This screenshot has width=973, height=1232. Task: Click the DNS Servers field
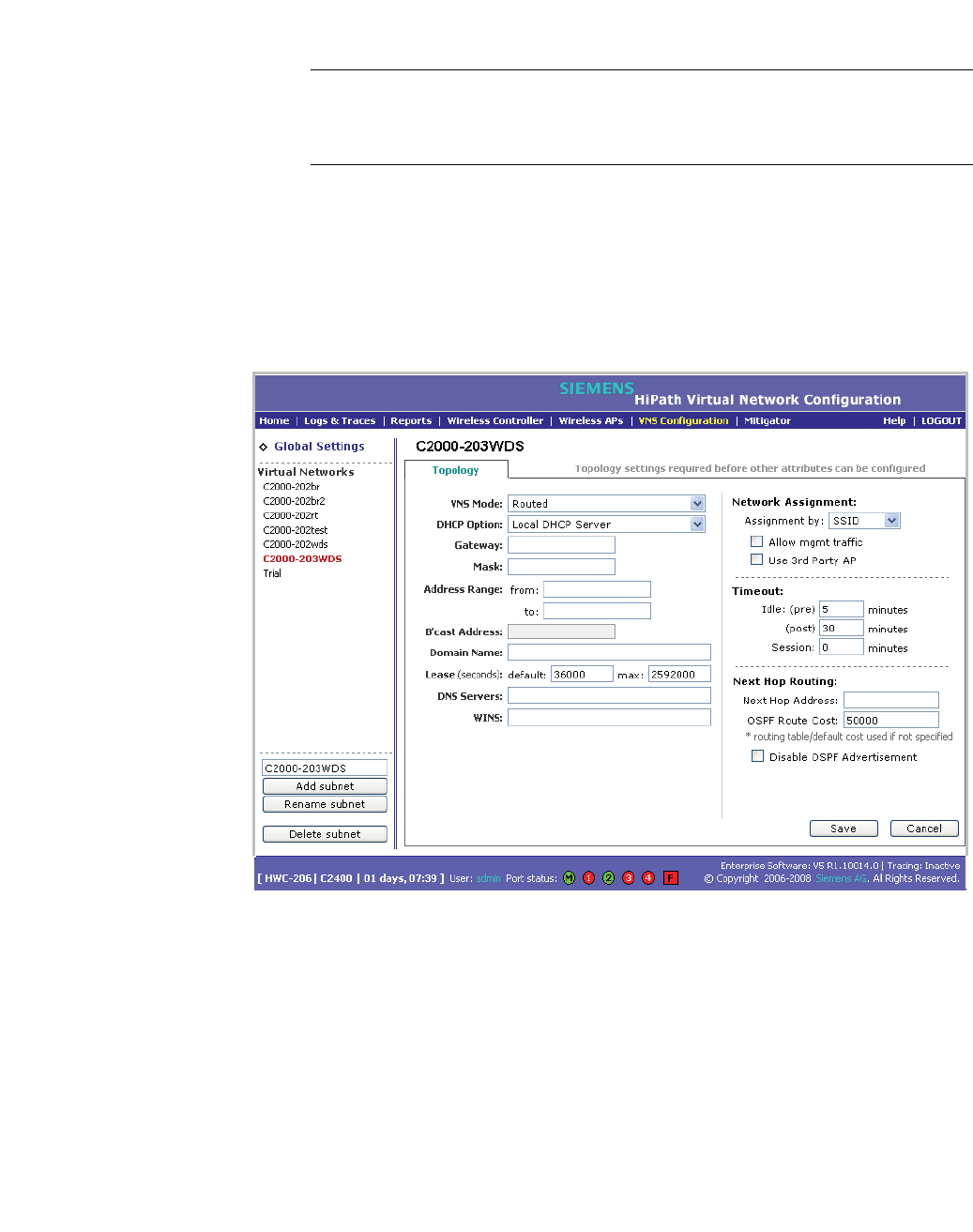[x=609, y=695]
